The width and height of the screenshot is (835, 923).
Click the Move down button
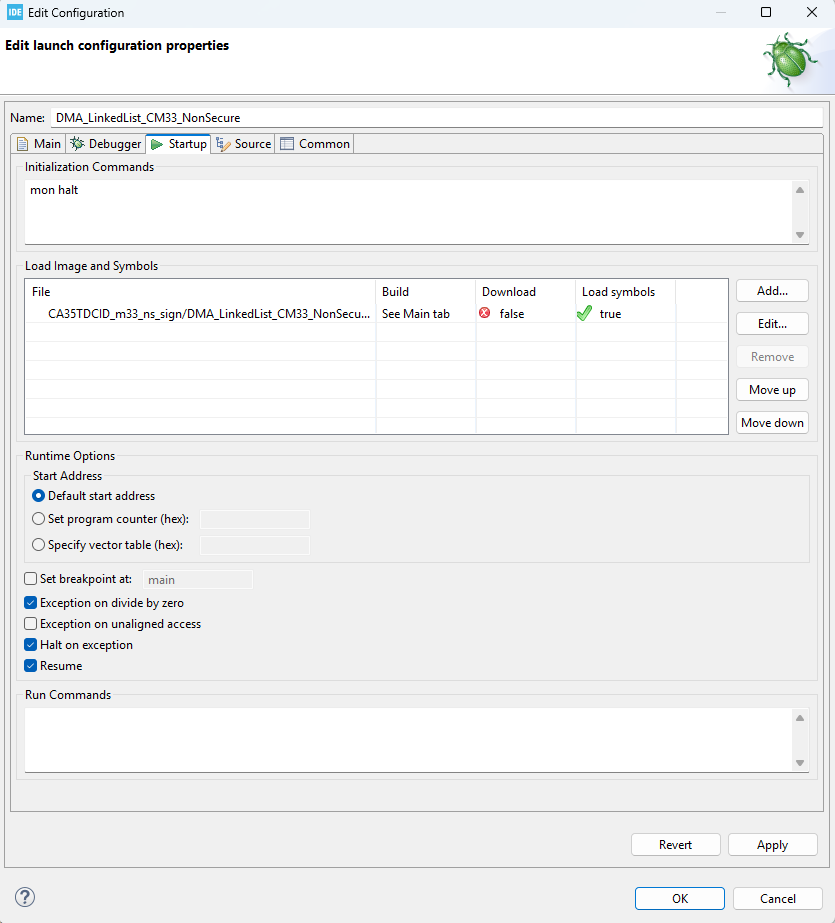[x=772, y=423]
